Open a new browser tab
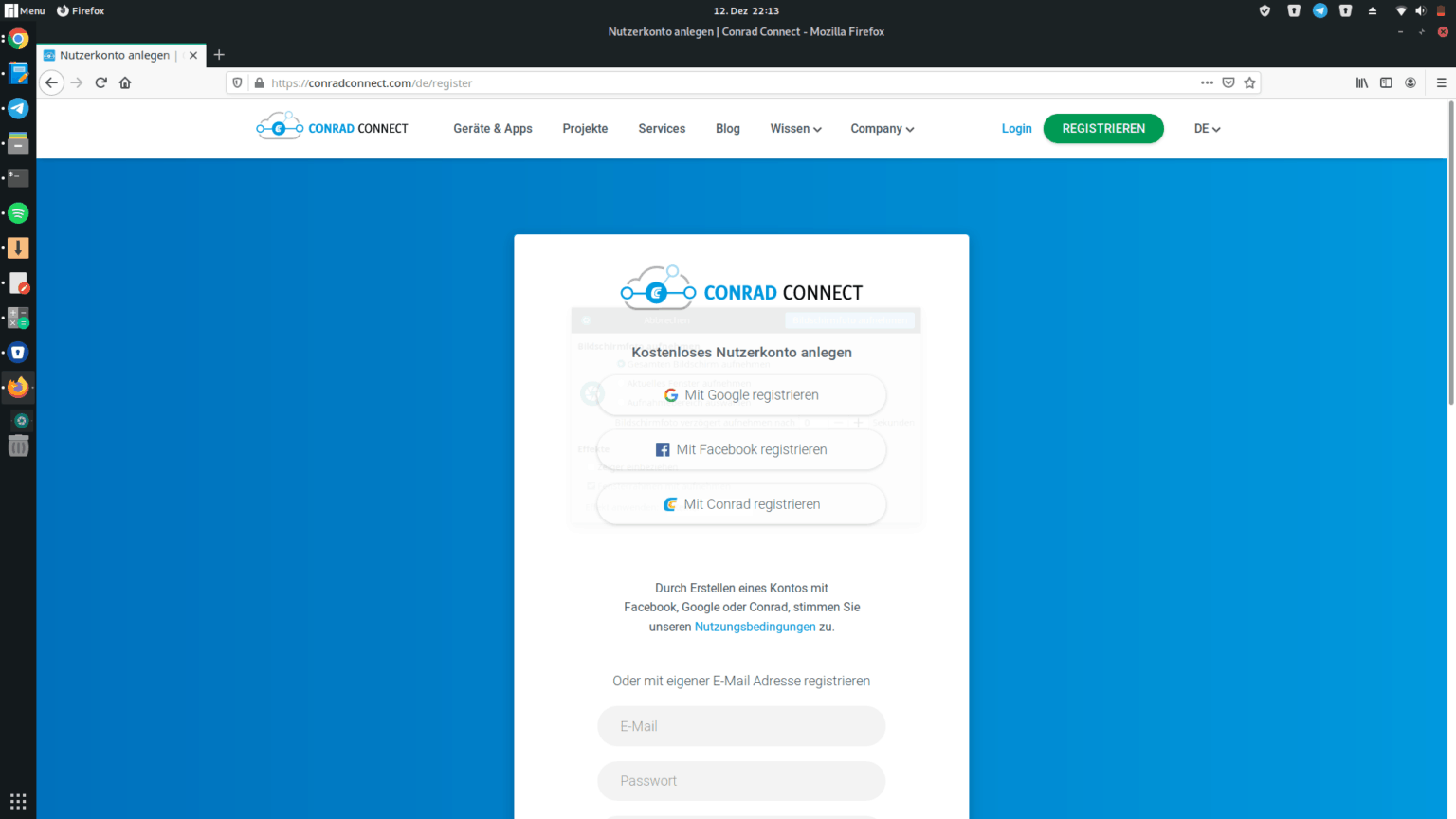Image resolution: width=1456 pixels, height=819 pixels. [x=219, y=55]
